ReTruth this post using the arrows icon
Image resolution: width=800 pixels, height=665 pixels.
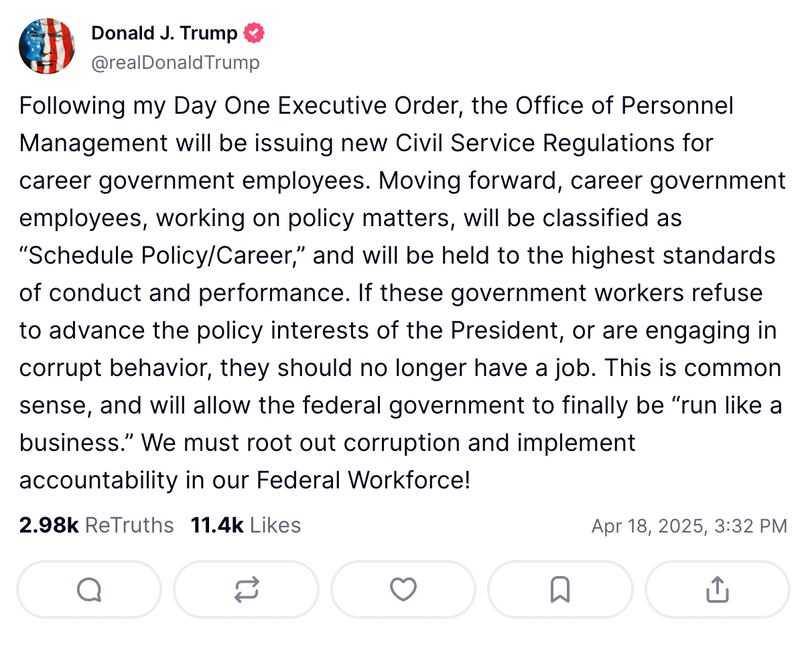point(246,590)
